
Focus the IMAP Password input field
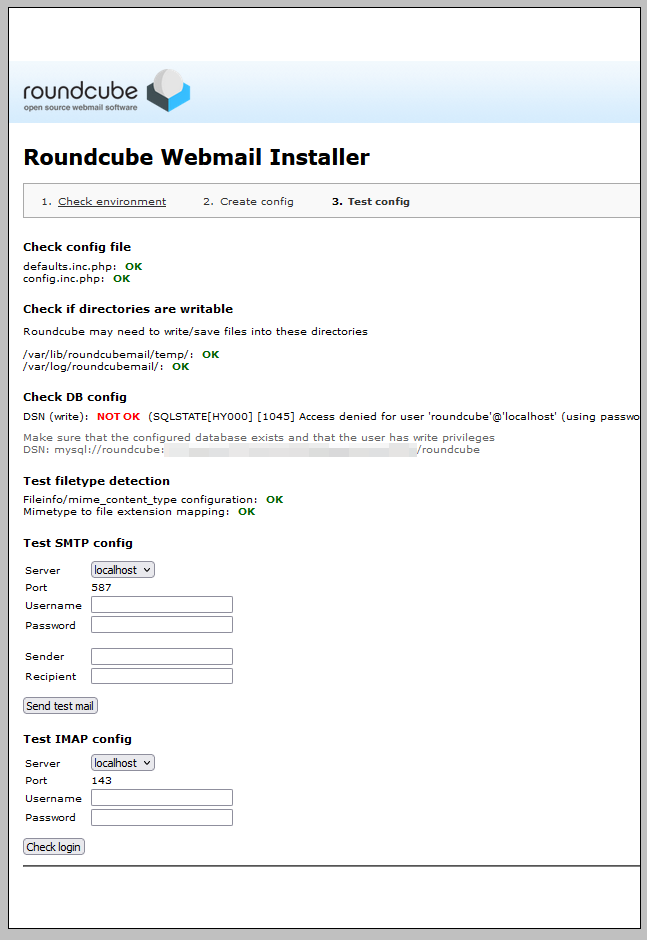[x=162, y=818]
